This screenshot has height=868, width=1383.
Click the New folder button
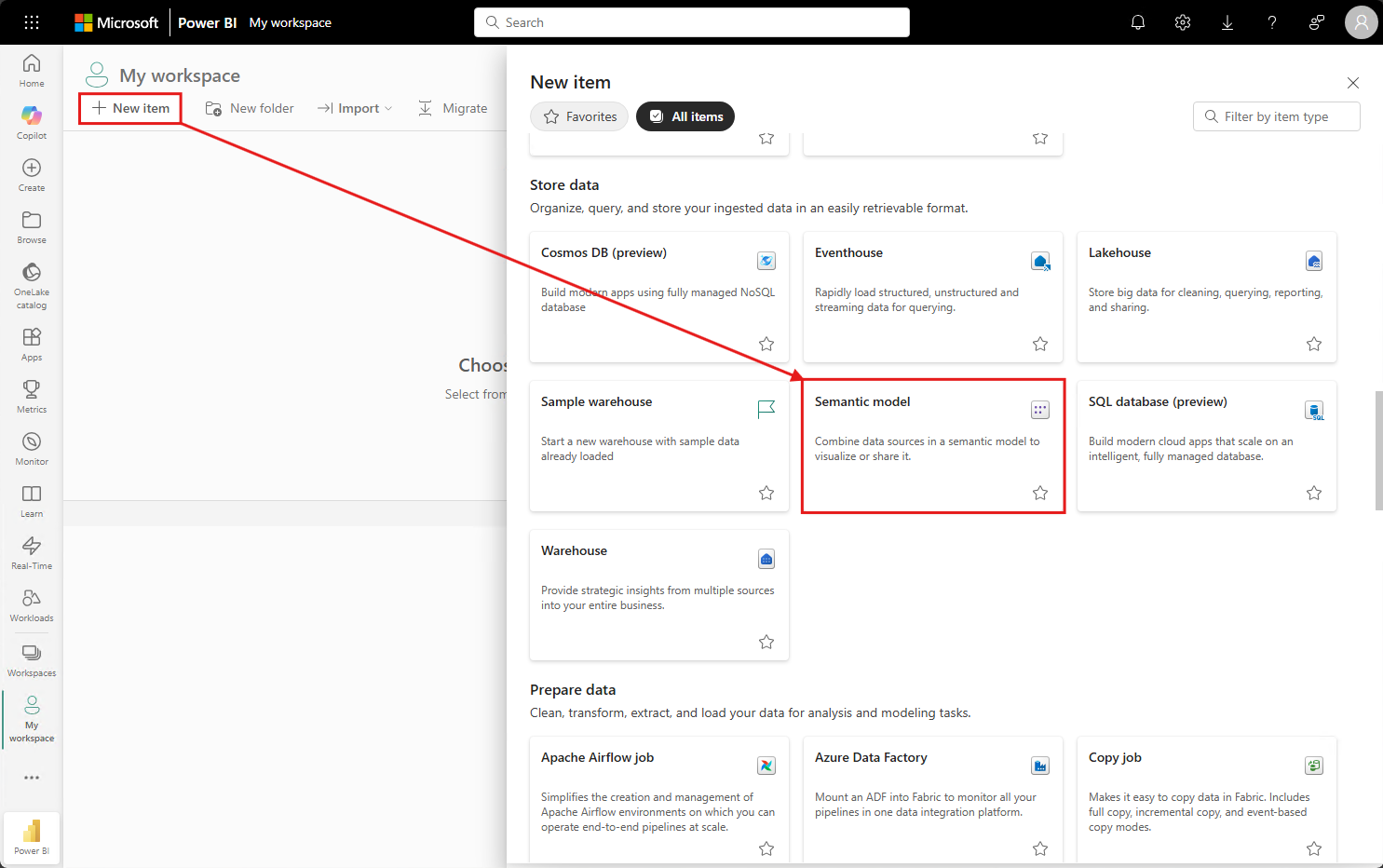(x=249, y=108)
